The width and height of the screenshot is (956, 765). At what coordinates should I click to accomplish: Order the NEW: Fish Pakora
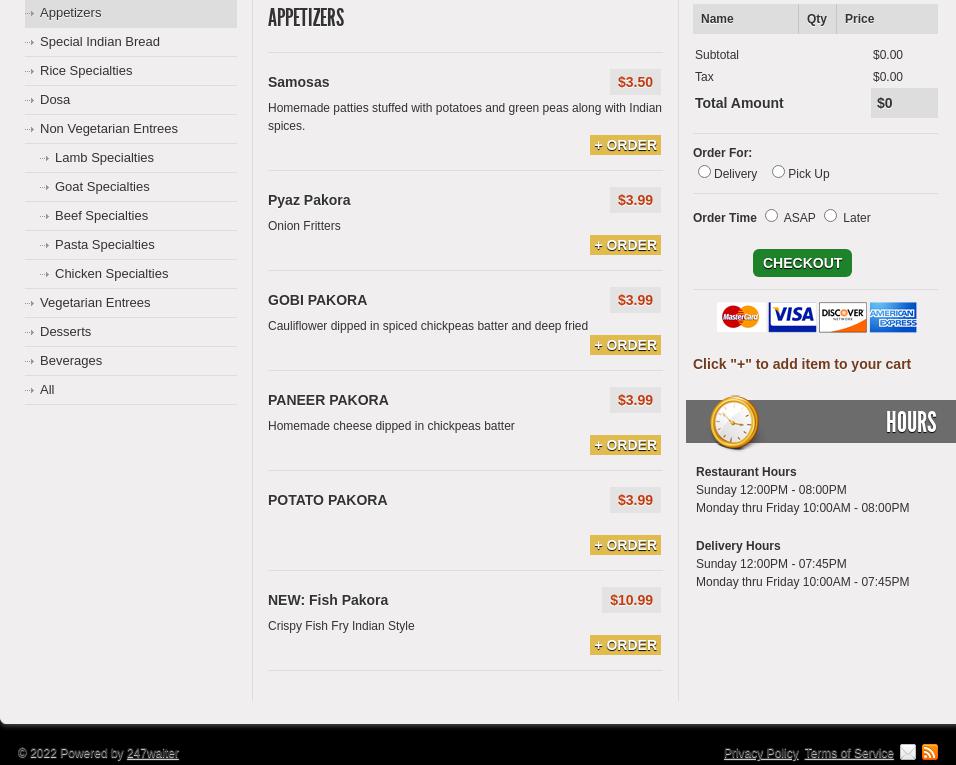(625, 645)
